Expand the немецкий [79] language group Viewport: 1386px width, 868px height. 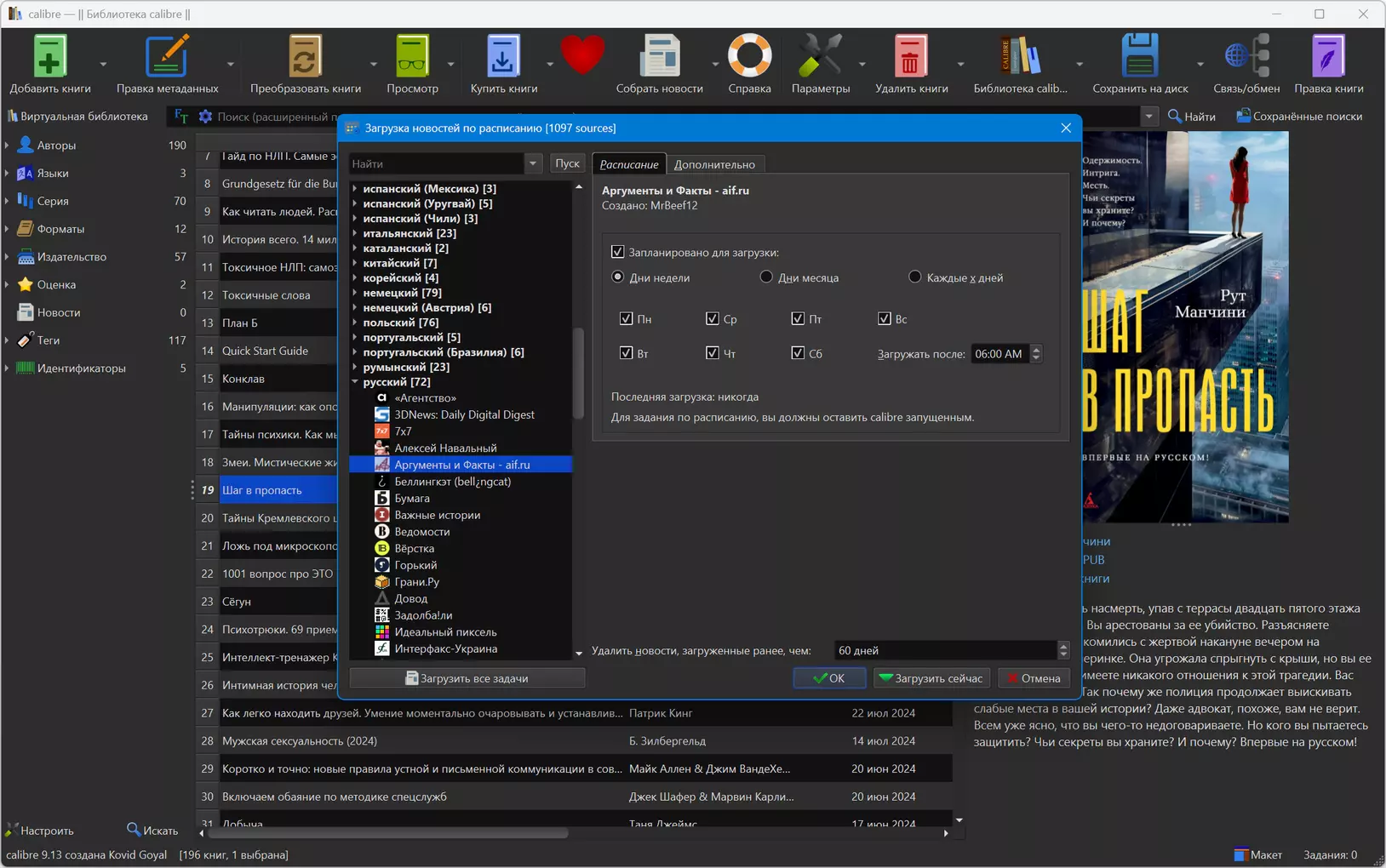[355, 293]
